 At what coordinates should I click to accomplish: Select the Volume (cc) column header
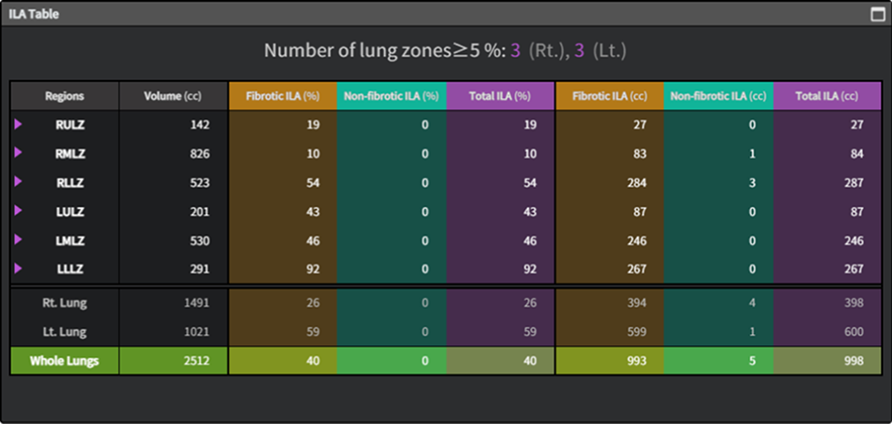coord(173,96)
